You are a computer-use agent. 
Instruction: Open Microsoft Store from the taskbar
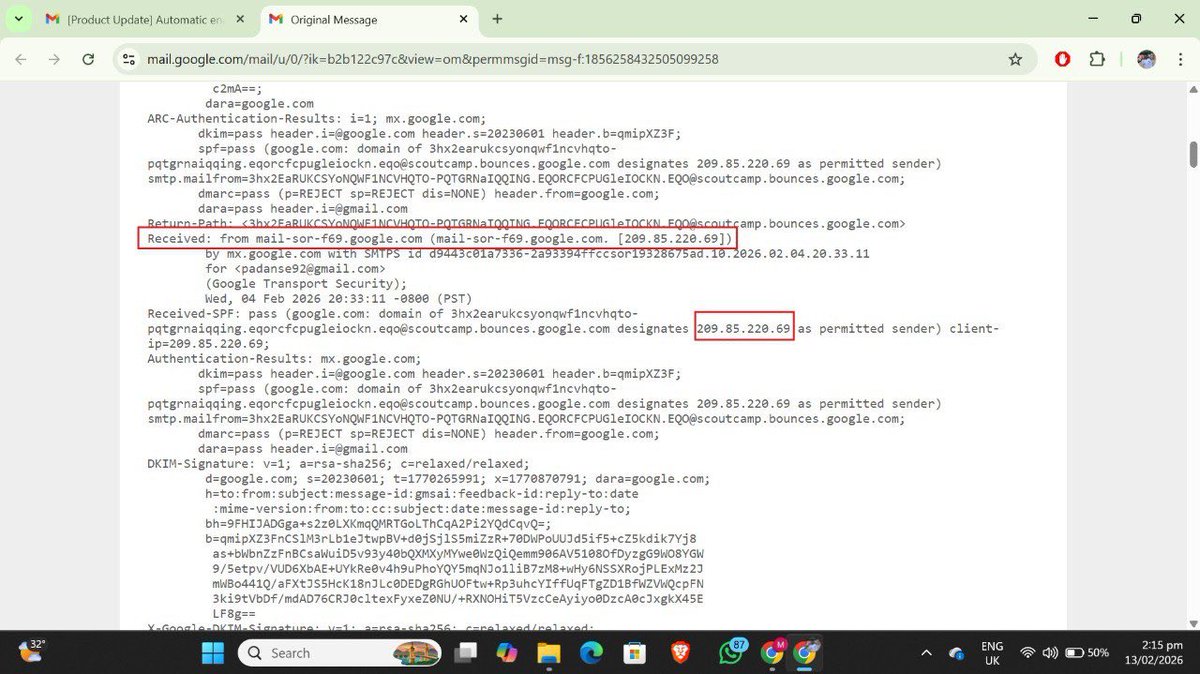coord(633,653)
